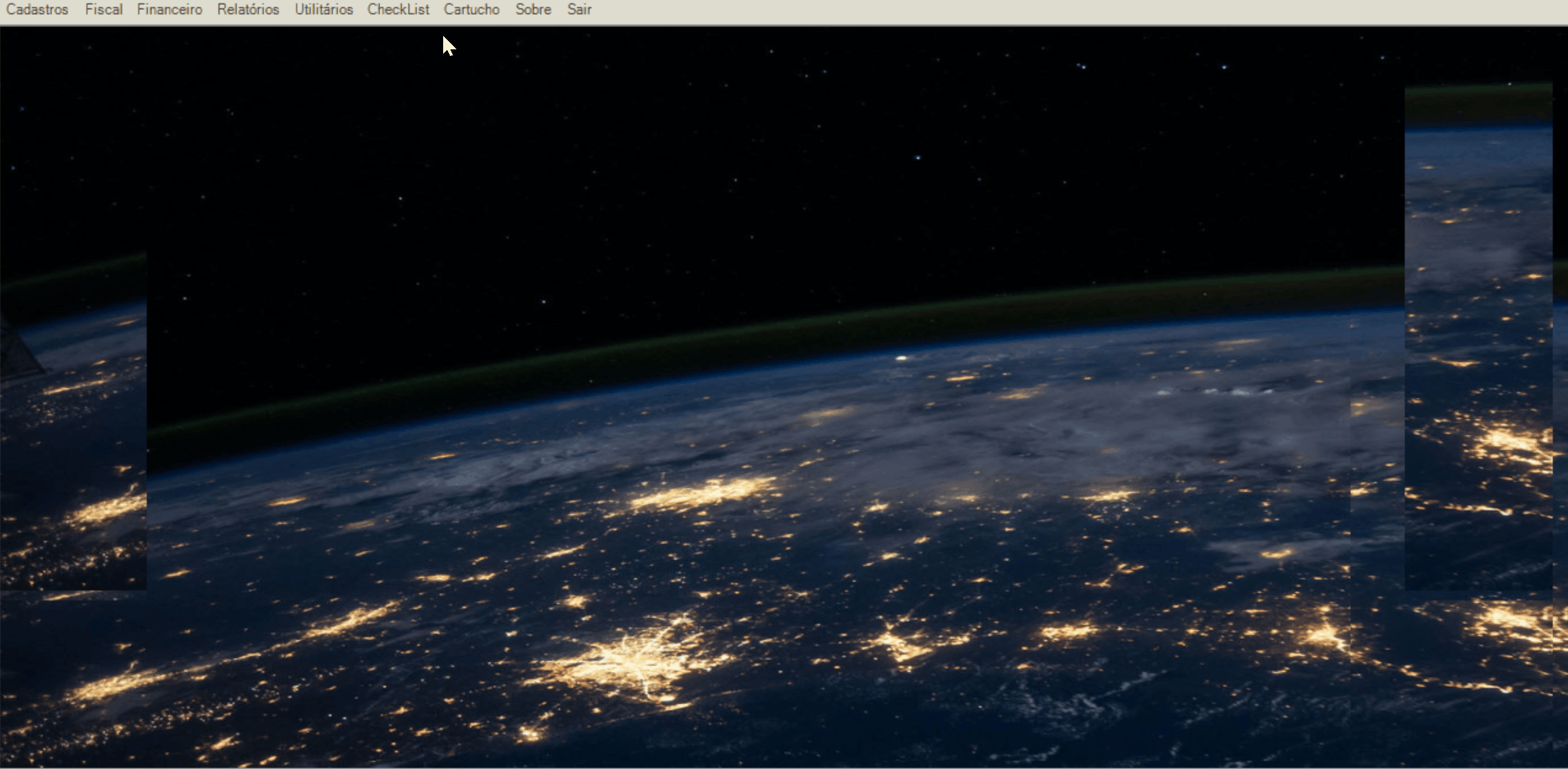
Task: Open the Cartucho menu
Action: [x=472, y=10]
